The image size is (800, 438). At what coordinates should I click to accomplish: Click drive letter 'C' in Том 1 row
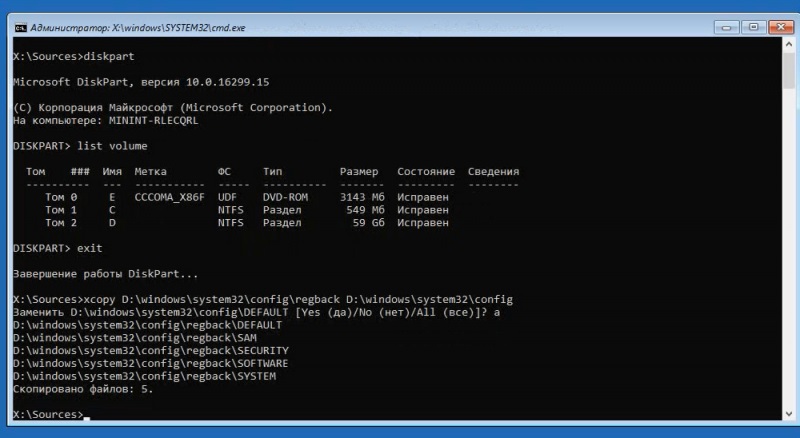[x=112, y=210]
